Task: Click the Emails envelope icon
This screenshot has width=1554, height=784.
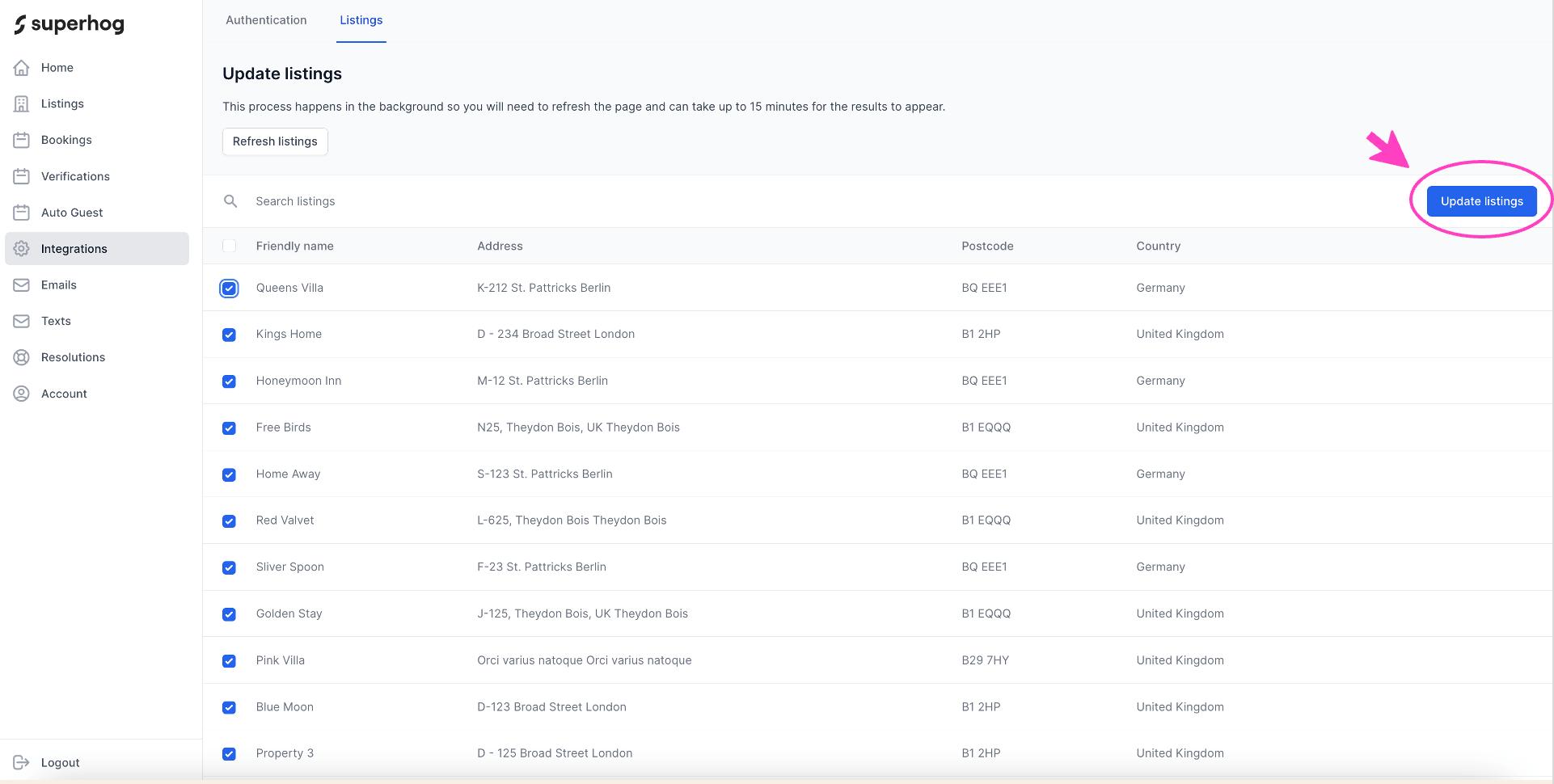Action: point(22,285)
